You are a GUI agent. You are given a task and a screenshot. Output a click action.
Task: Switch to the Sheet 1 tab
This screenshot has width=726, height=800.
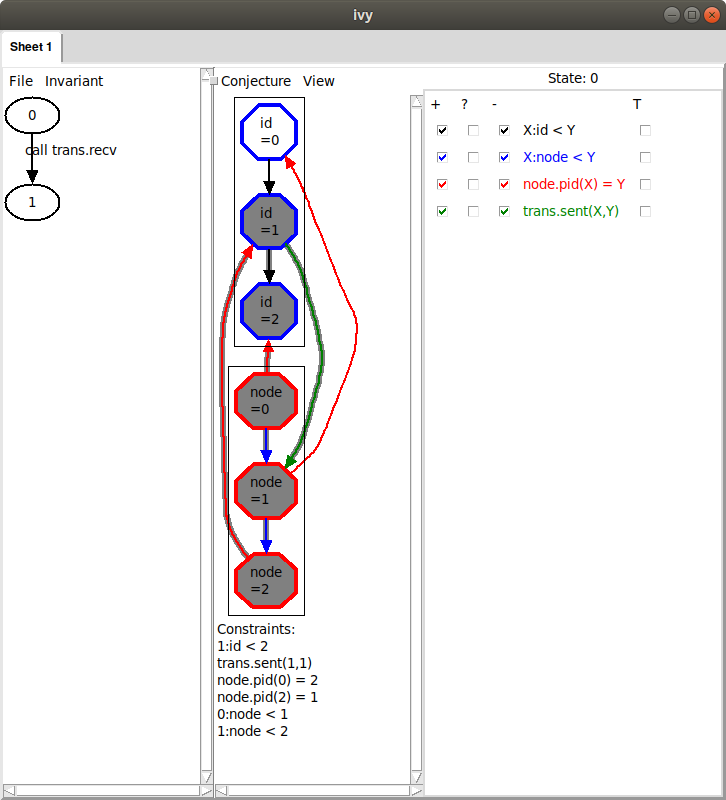(31, 47)
